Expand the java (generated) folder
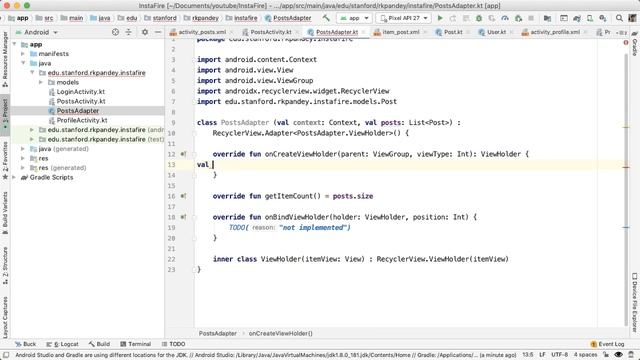640x360 pixels. [23, 149]
